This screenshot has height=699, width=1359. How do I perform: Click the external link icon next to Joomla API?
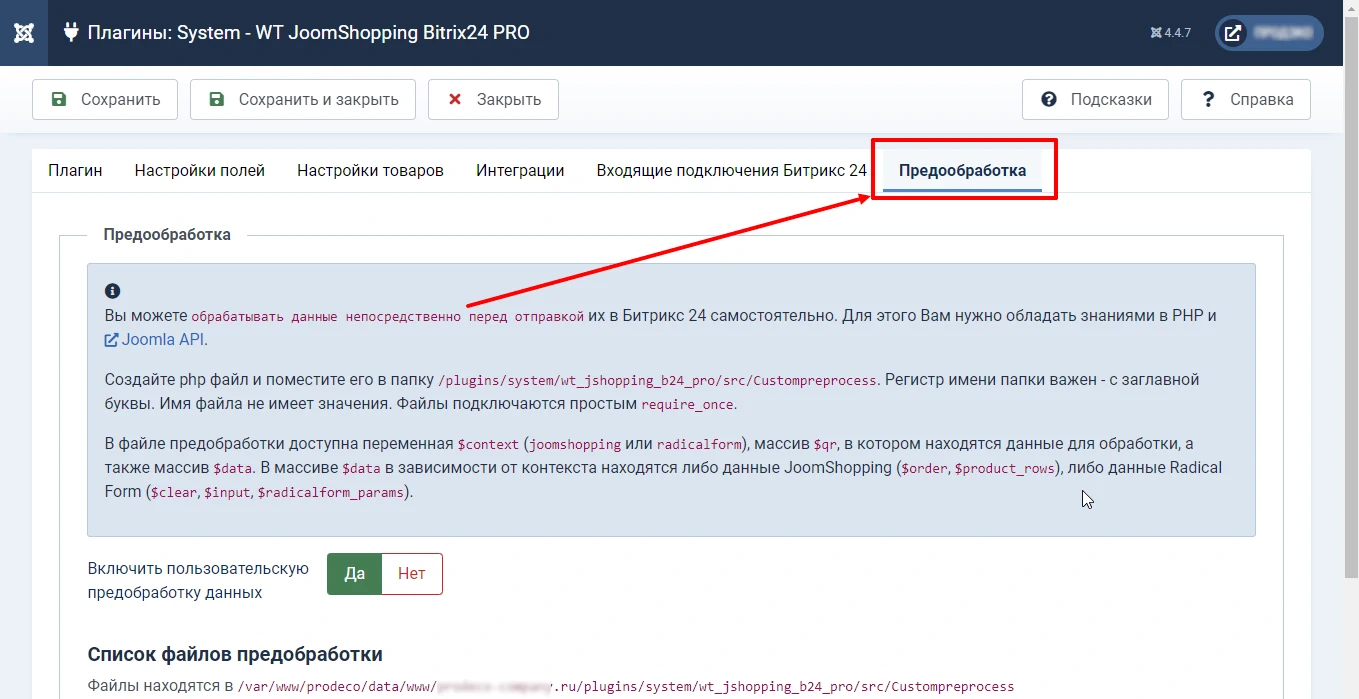click(x=110, y=339)
